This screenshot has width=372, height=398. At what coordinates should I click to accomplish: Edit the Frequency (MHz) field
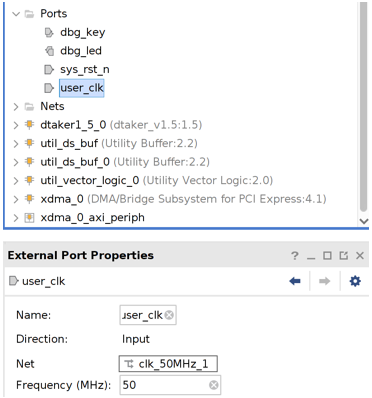[x=170, y=385]
